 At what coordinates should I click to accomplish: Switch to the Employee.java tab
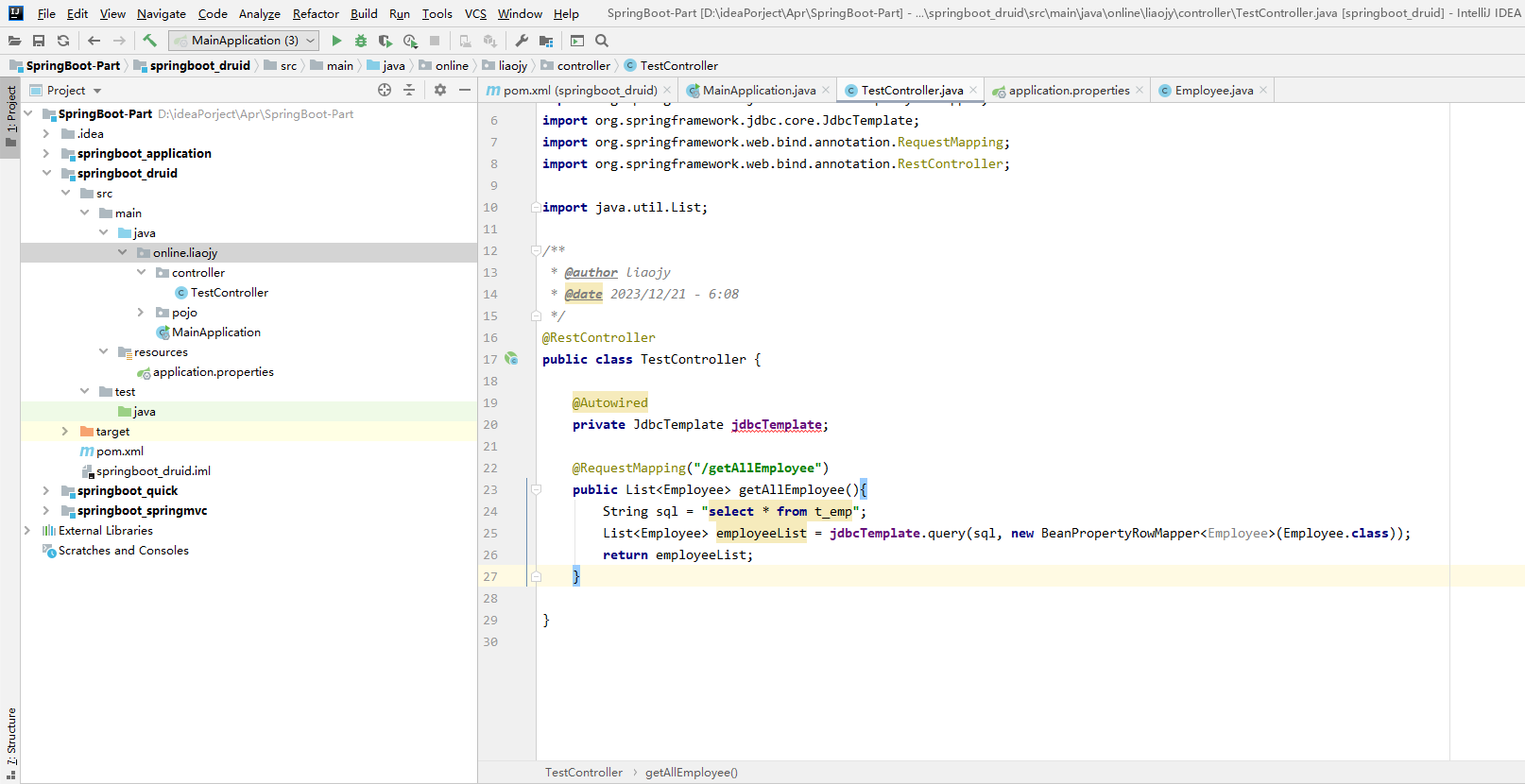pyautogui.click(x=1214, y=90)
